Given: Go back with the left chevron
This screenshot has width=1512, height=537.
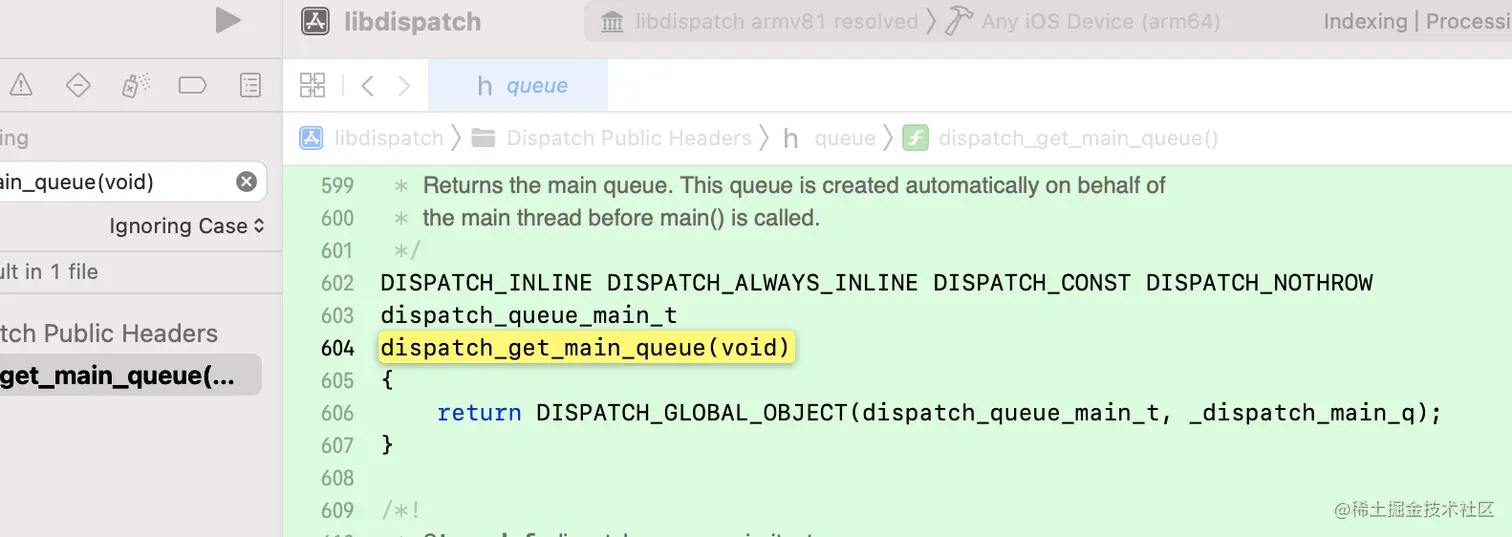Looking at the screenshot, I should [367, 86].
